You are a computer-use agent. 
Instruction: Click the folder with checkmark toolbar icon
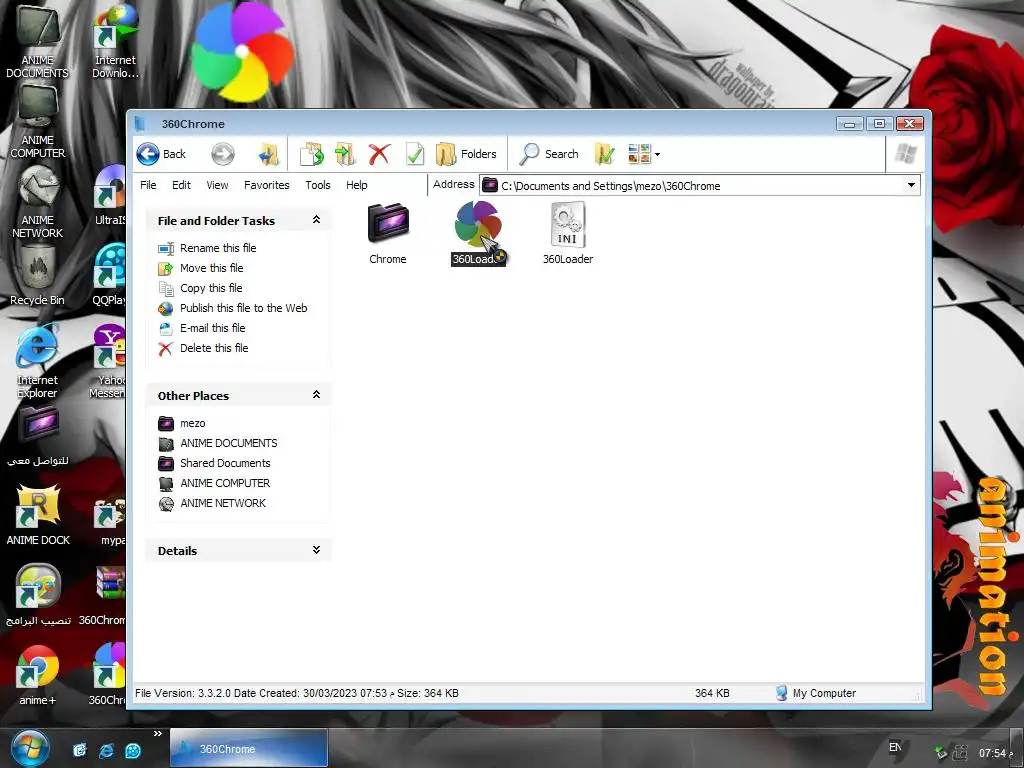[x=605, y=154]
